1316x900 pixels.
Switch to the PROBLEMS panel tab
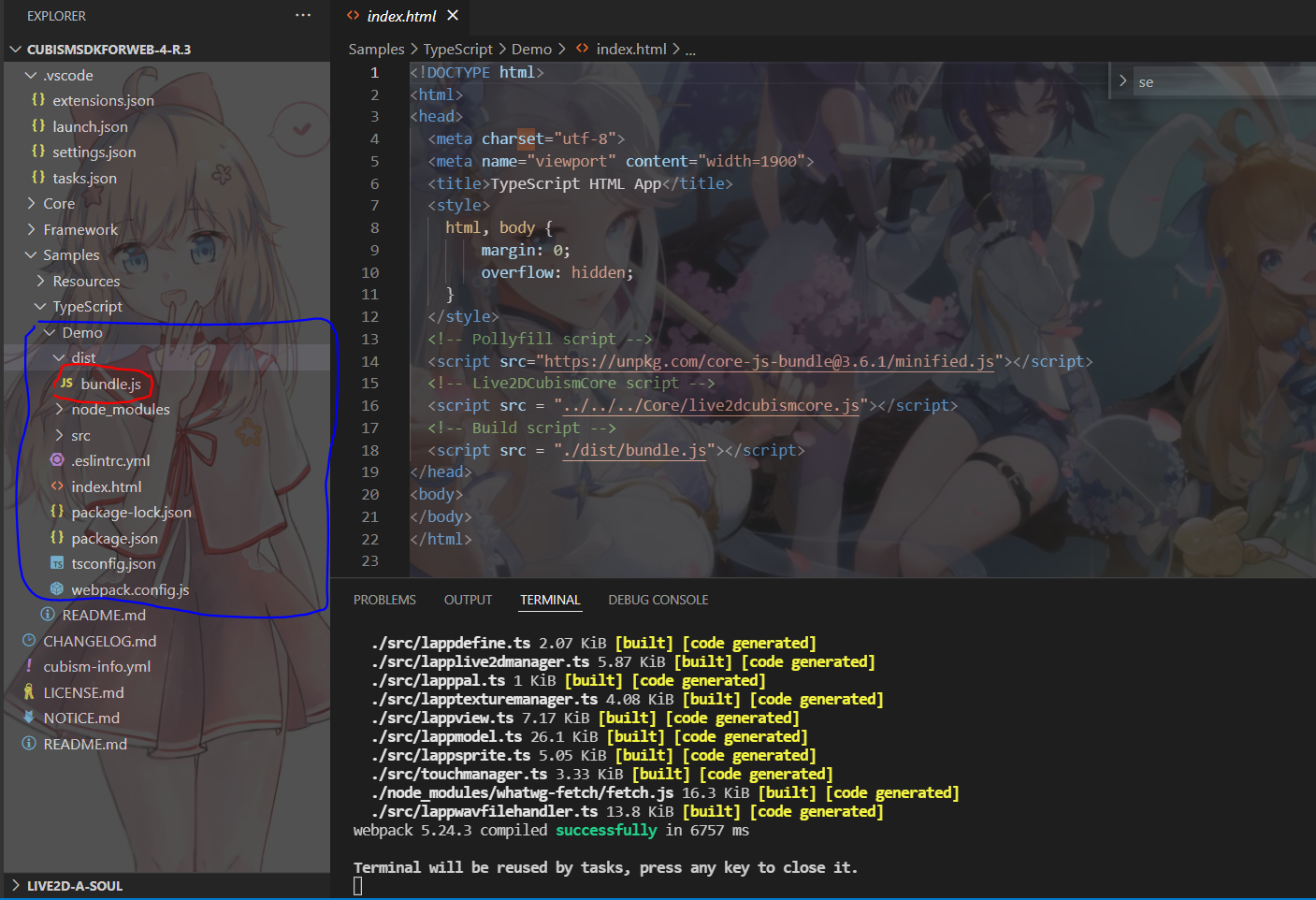point(384,600)
